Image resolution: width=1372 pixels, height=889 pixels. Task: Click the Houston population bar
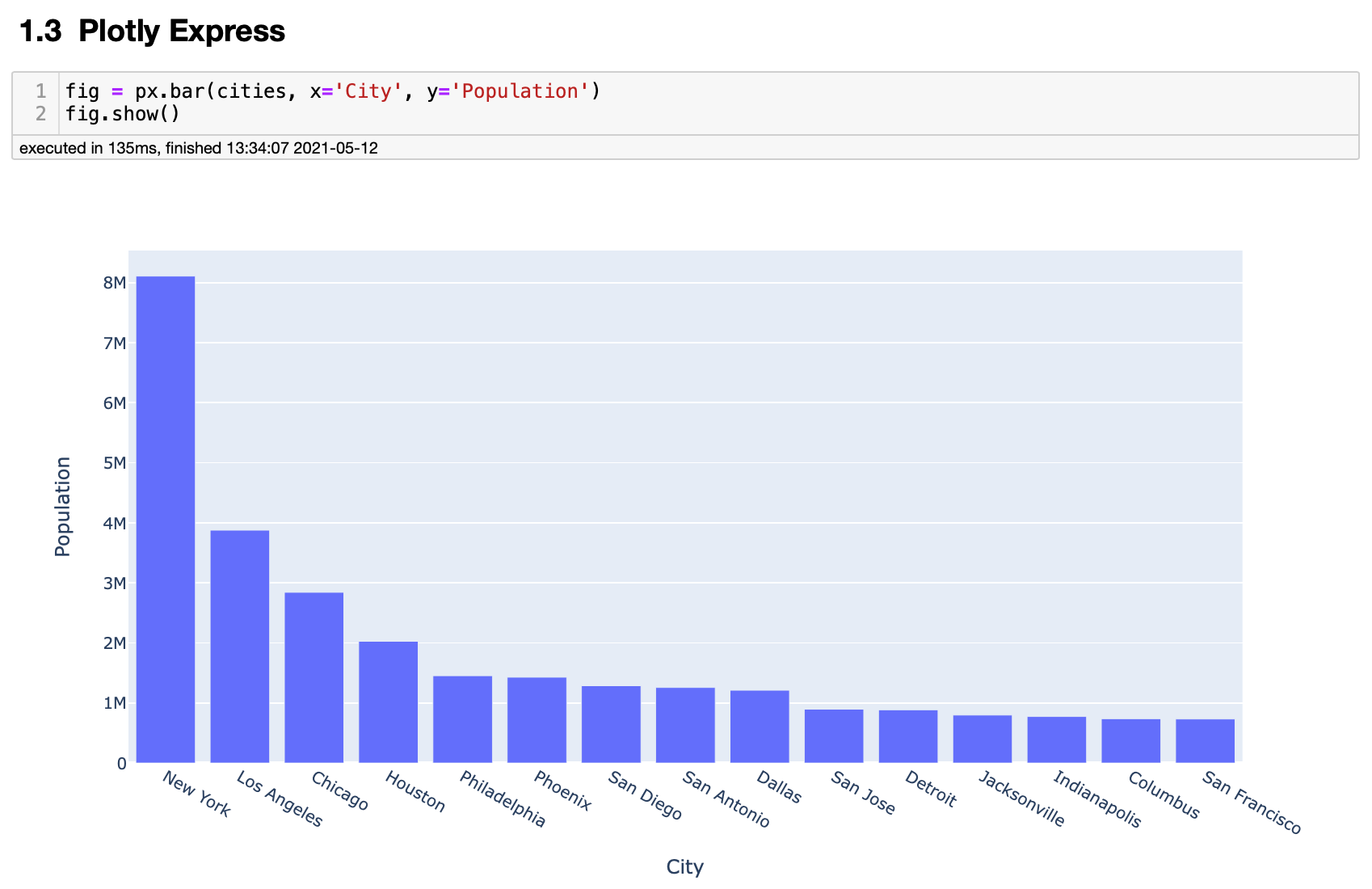click(389, 702)
